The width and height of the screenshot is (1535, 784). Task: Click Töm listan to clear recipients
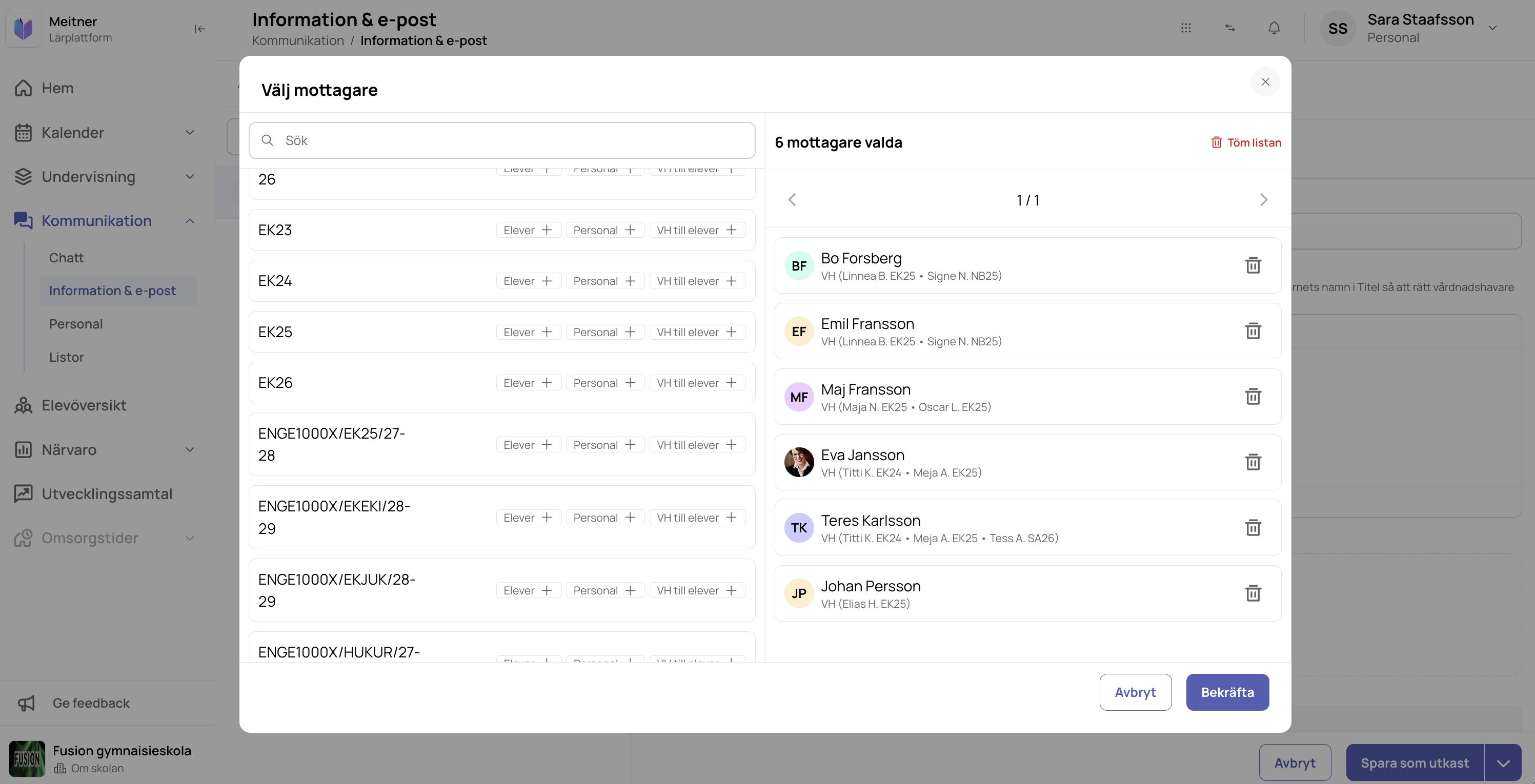(x=1246, y=142)
